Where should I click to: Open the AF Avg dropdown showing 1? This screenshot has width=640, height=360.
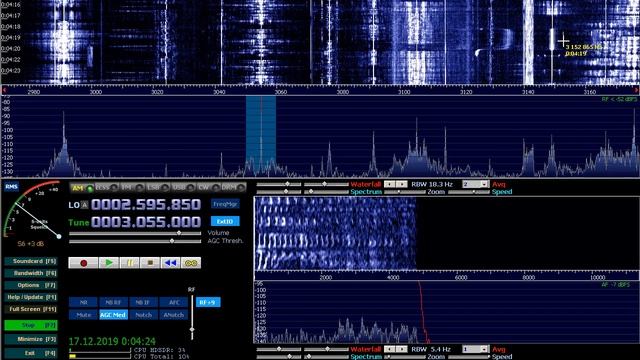[476, 349]
